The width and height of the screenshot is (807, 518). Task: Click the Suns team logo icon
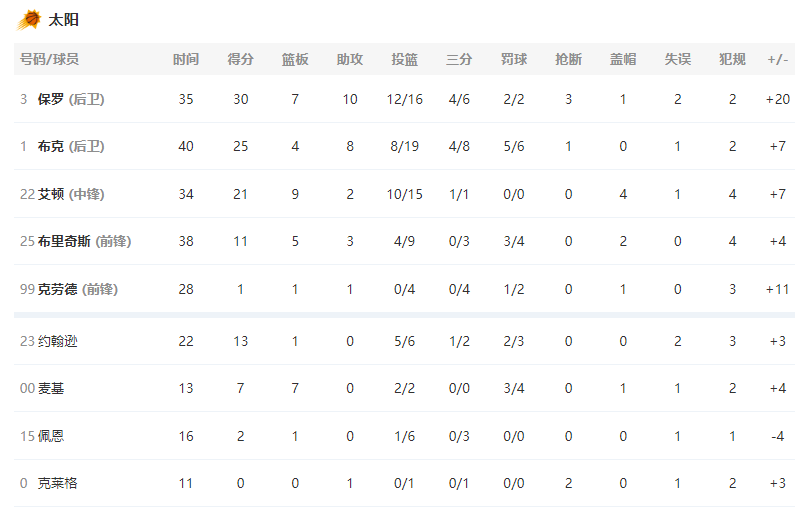(29, 20)
